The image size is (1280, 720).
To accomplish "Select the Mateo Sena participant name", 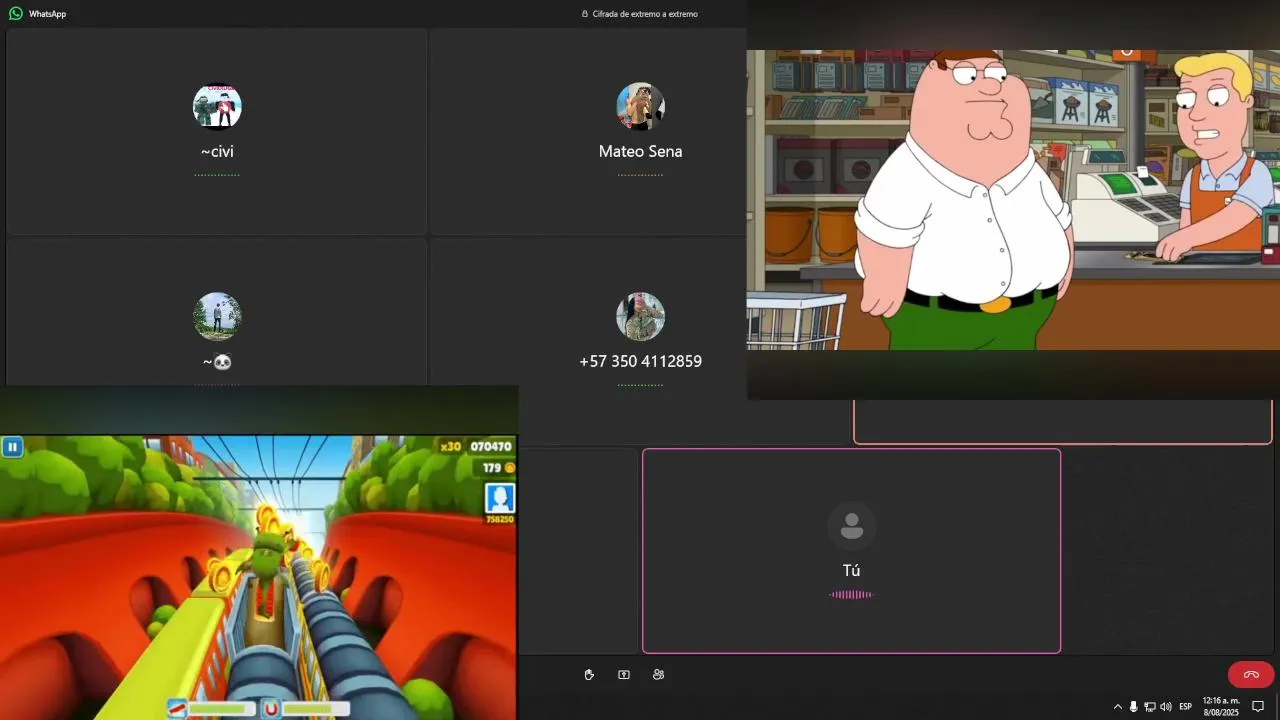I will (x=640, y=152).
